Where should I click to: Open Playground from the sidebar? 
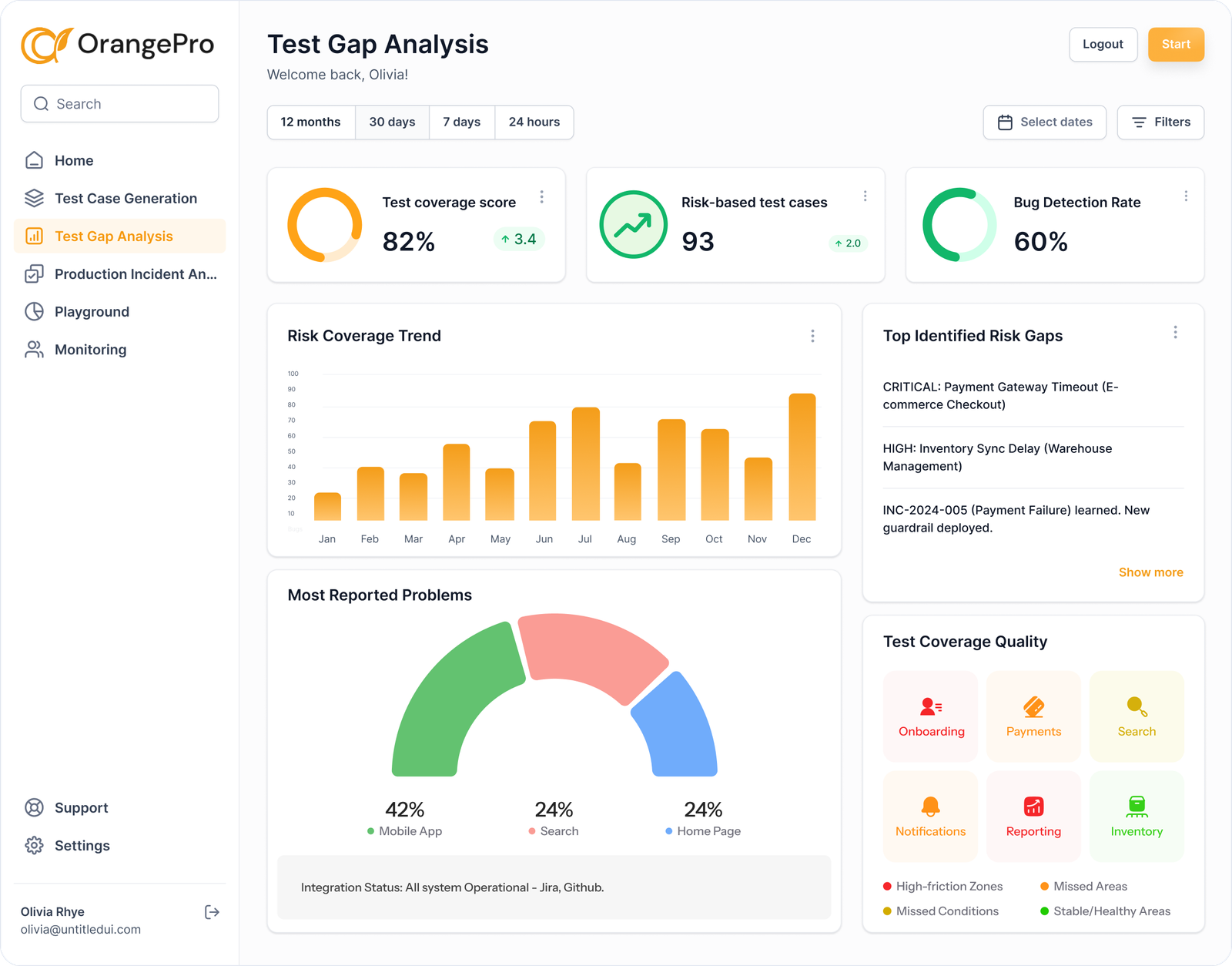[92, 312]
